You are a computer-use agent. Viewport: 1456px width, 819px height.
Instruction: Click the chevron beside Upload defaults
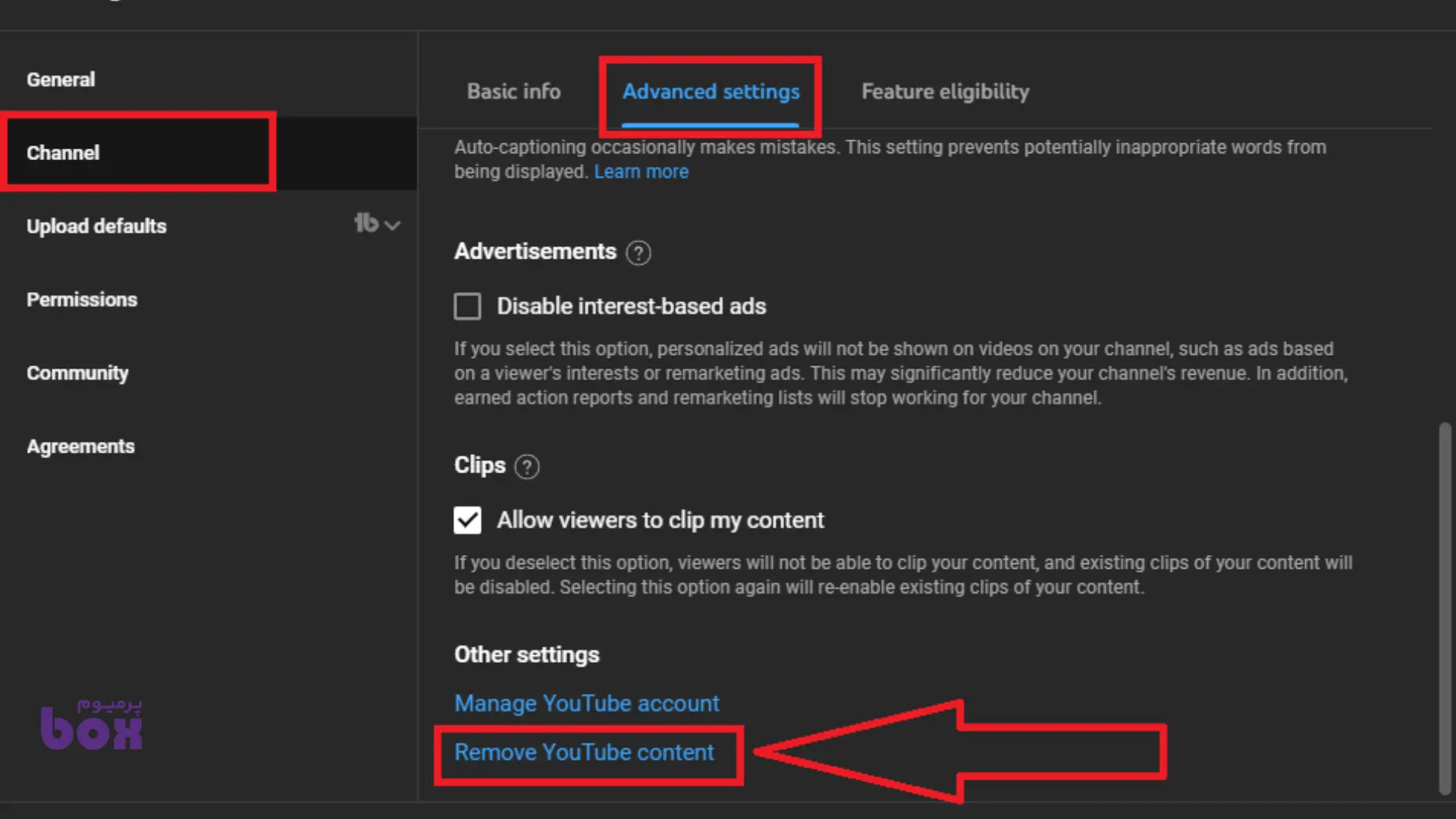[392, 225]
